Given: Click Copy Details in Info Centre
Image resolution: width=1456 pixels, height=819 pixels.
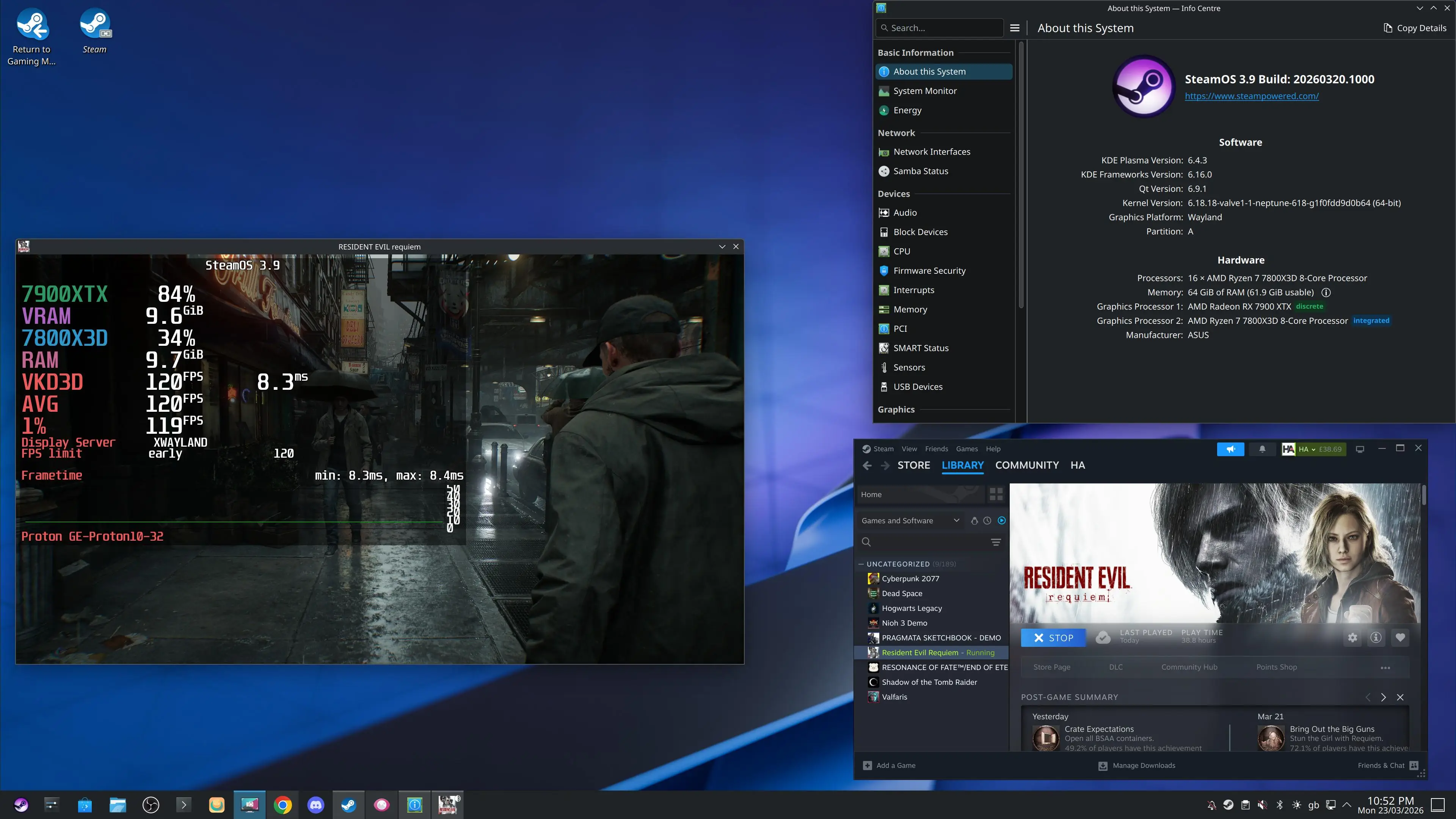Looking at the screenshot, I should (1415, 28).
